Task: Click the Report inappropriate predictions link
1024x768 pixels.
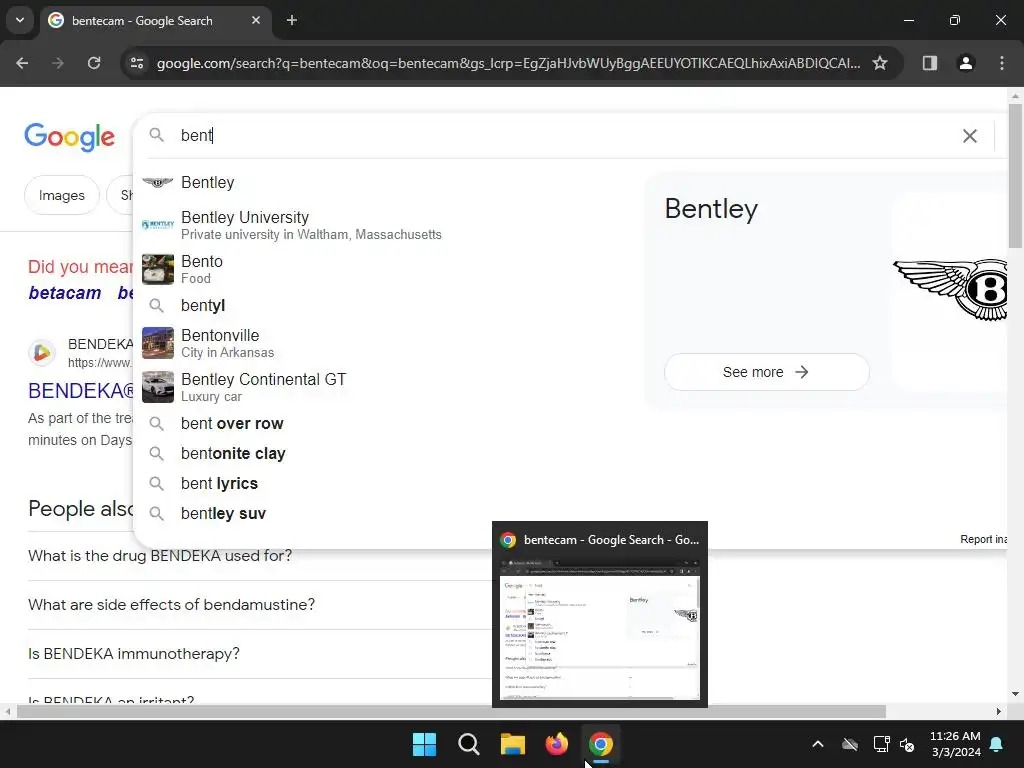Action: [983, 539]
